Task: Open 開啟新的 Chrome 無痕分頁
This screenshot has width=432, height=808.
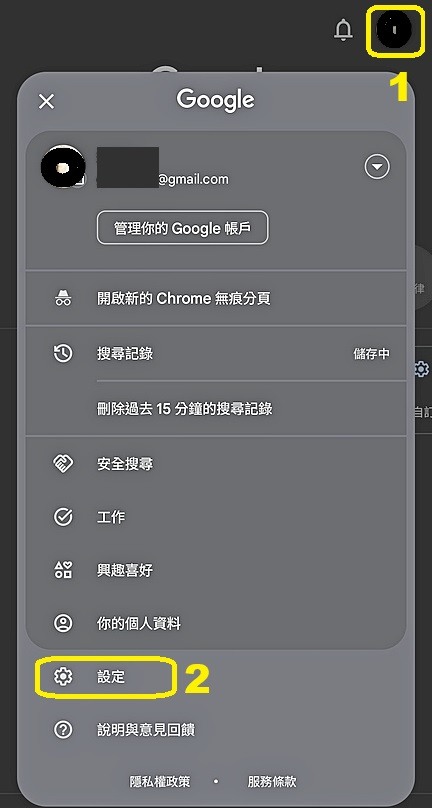Action: 216,298
